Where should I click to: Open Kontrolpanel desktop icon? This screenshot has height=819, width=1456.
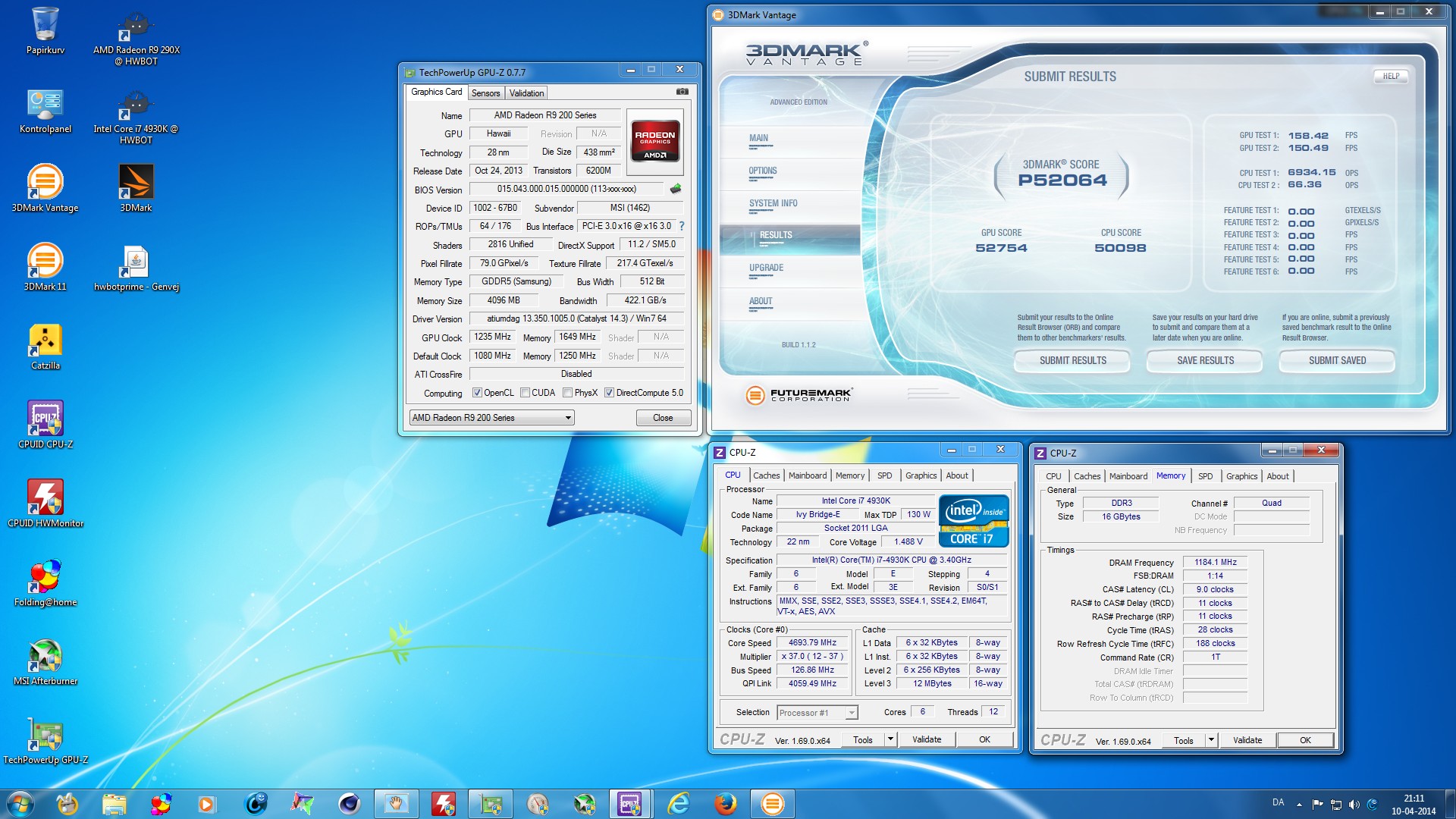click(x=45, y=111)
